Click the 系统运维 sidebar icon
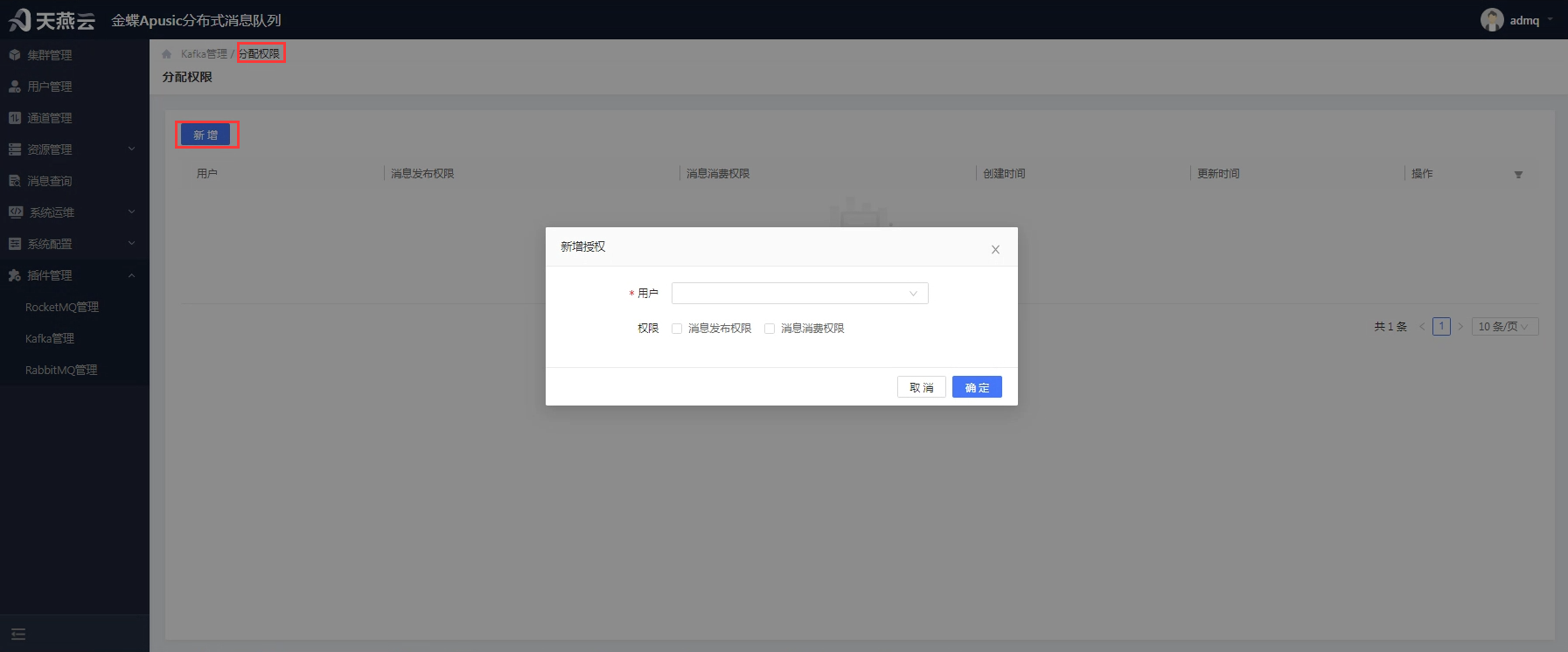This screenshot has width=1568, height=652. tap(16, 212)
